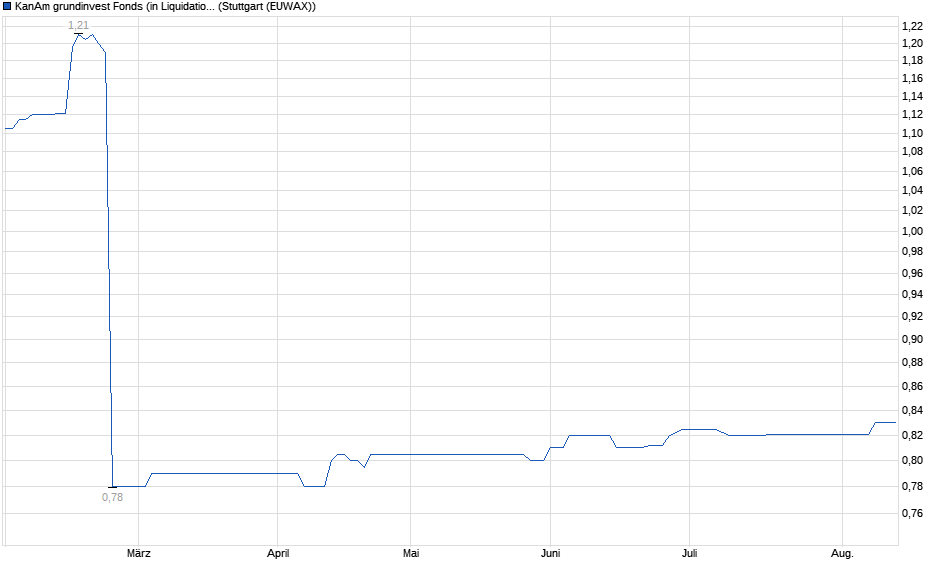Click the 1,12 price axis value
Image resolution: width=940 pixels, height=579 pixels.
(x=912, y=114)
